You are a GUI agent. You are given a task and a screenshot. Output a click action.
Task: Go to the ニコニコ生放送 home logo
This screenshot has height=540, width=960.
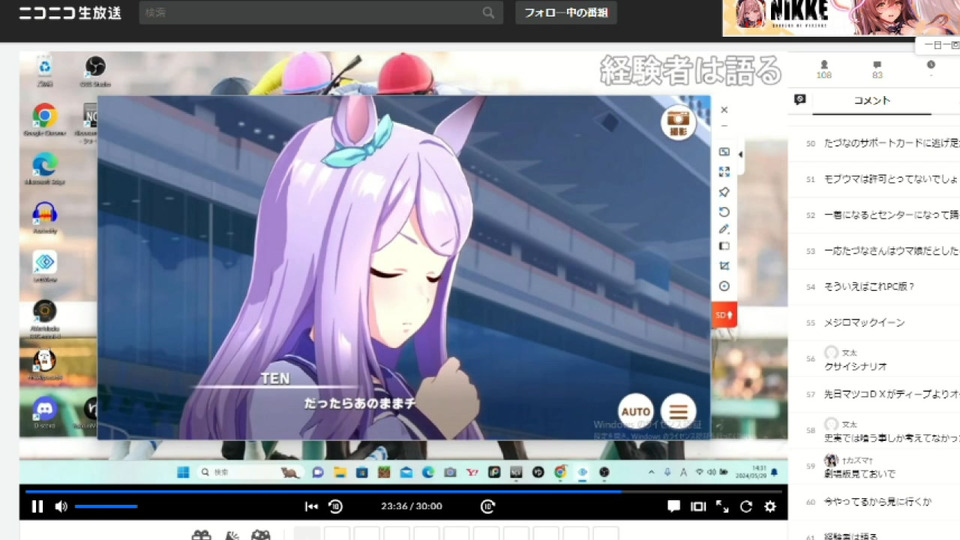(x=70, y=13)
